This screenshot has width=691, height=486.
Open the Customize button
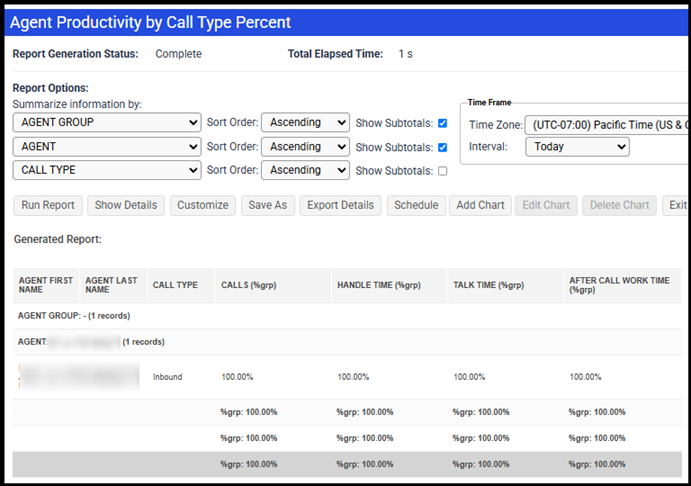coord(203,205)
